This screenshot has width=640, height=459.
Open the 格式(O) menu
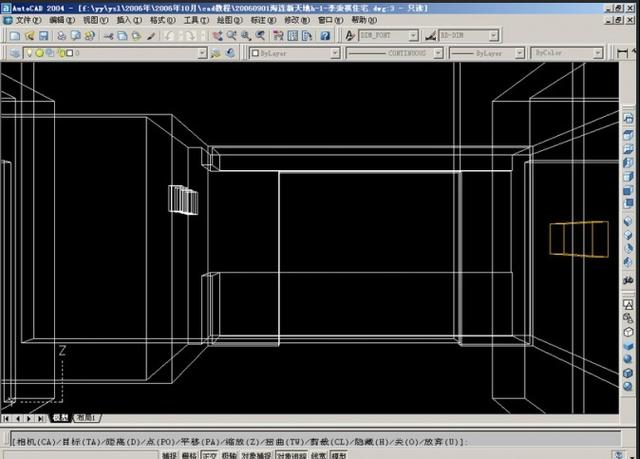pyautogui.click(x=162, y=20)
